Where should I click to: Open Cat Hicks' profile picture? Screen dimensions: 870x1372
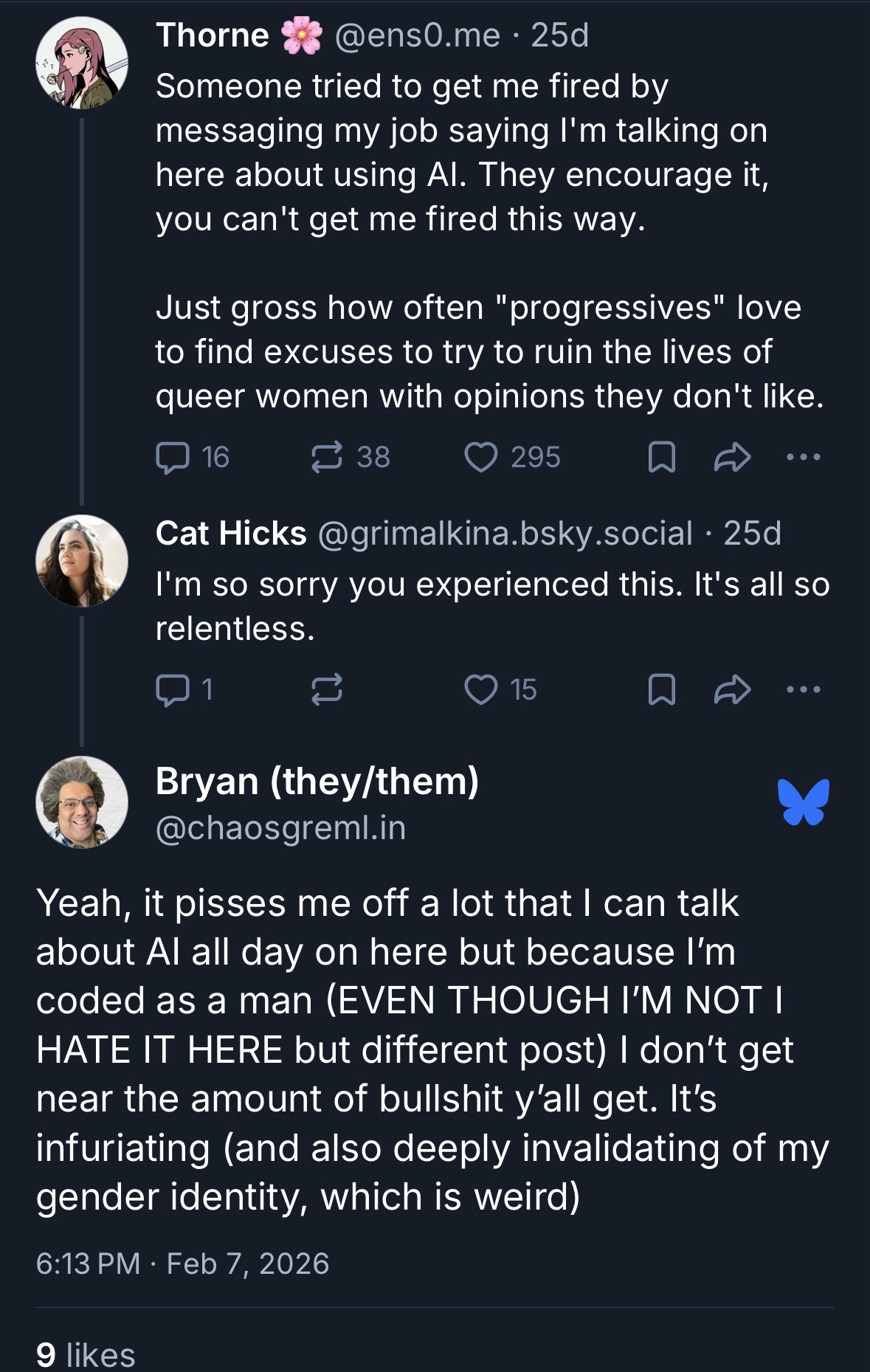tap(82, 561)
